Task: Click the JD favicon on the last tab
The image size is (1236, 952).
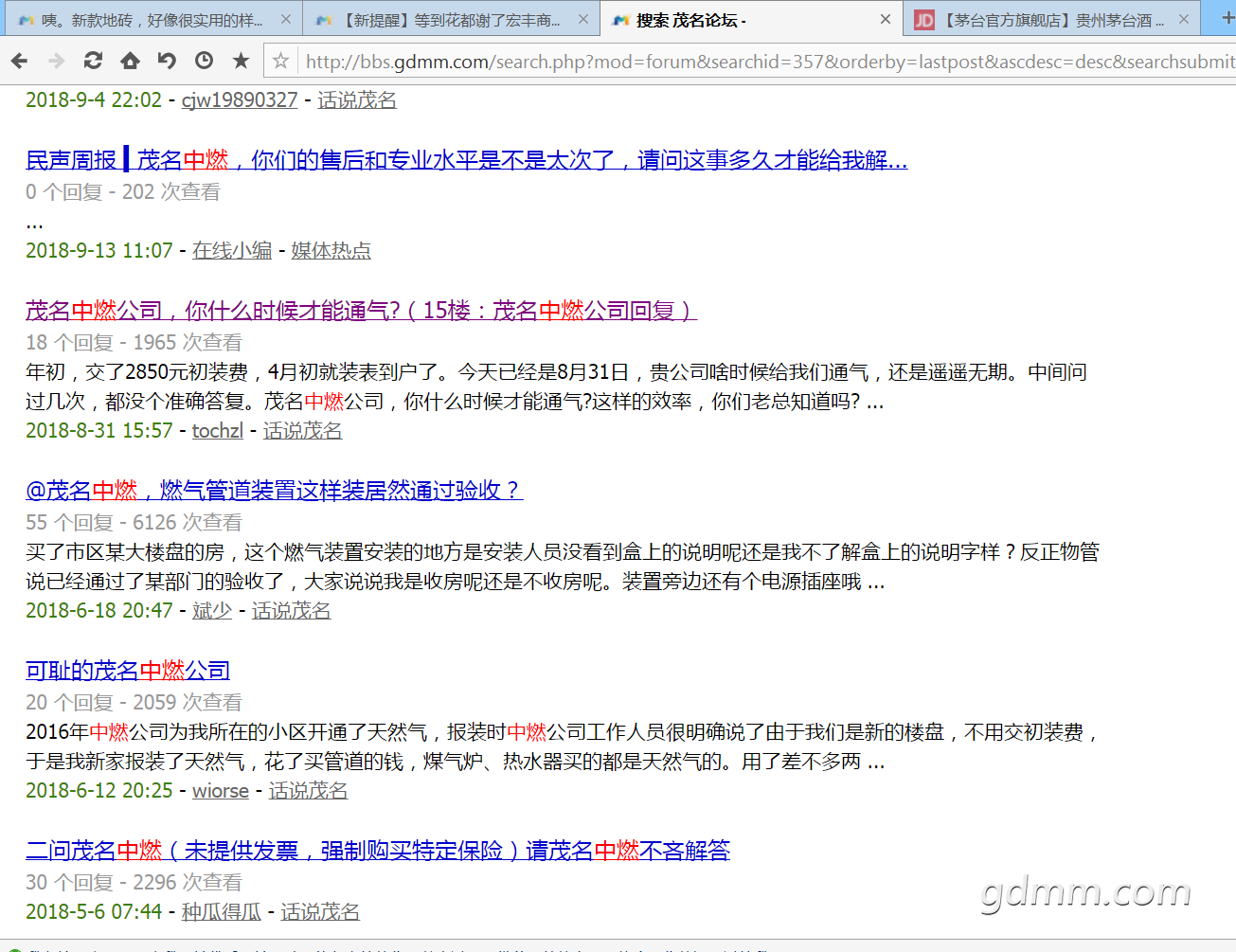Action: (924, 20)
